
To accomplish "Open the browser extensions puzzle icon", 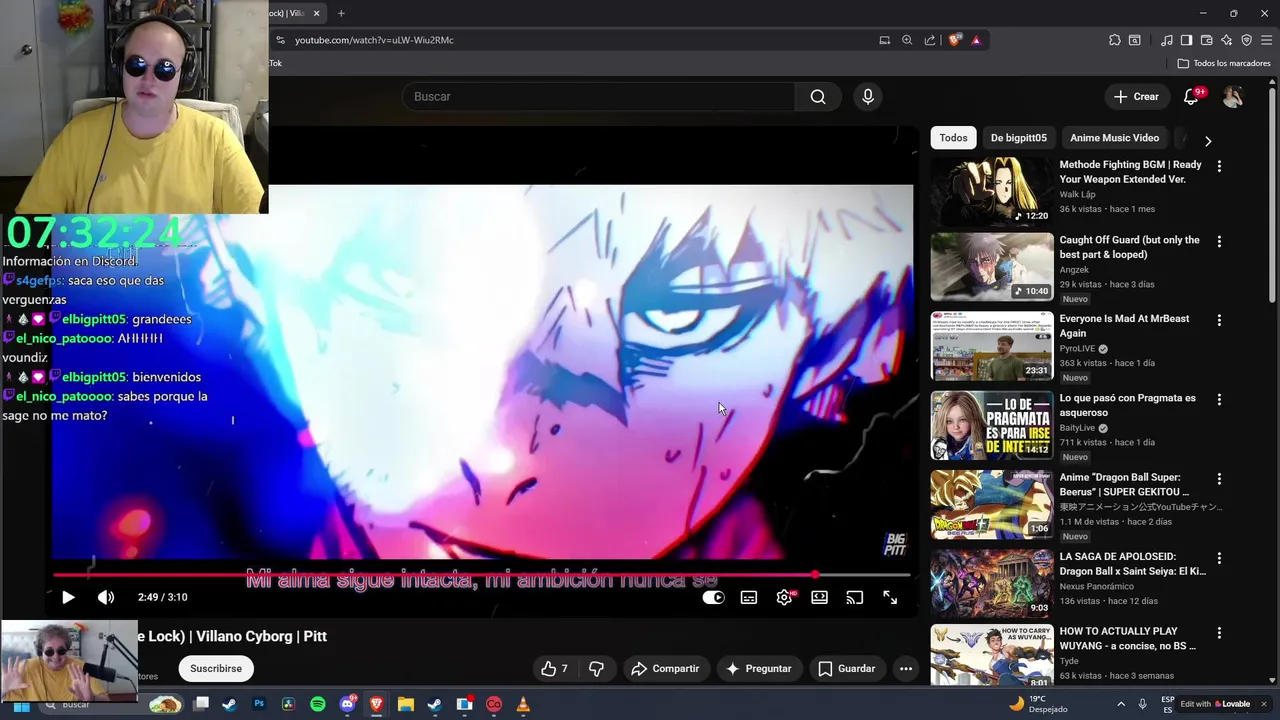I will (x=1115, y=40).
